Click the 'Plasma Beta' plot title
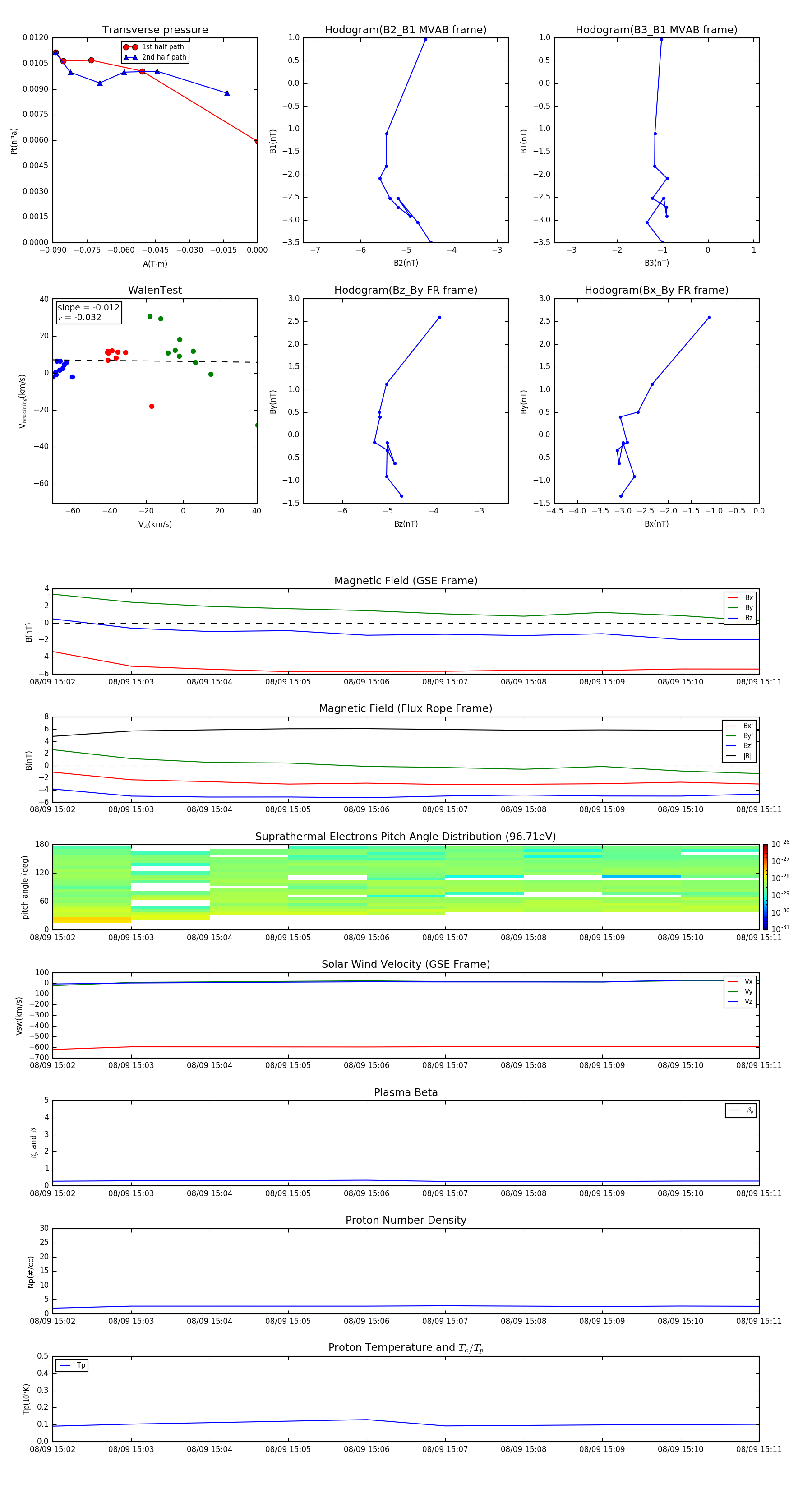This screenshot has width=812, height=1489. 406,1093
